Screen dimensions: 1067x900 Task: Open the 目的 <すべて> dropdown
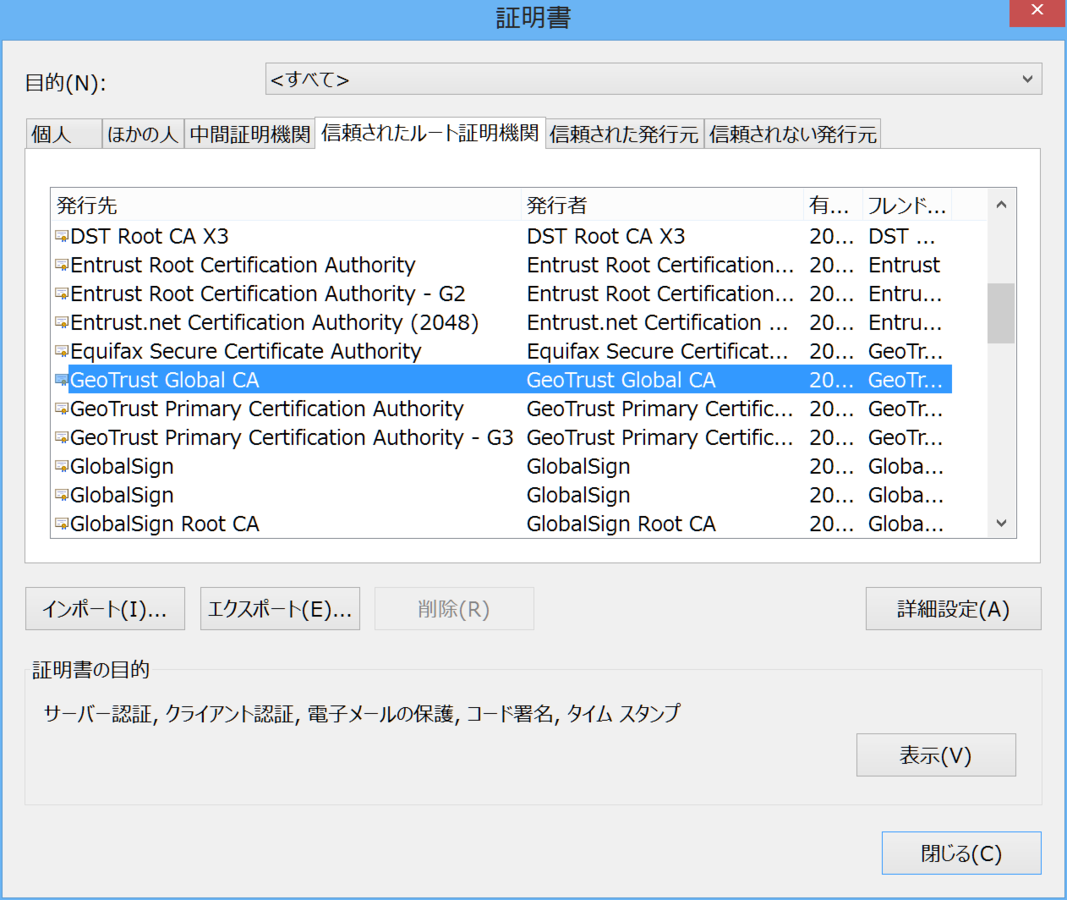click(653, 79)
